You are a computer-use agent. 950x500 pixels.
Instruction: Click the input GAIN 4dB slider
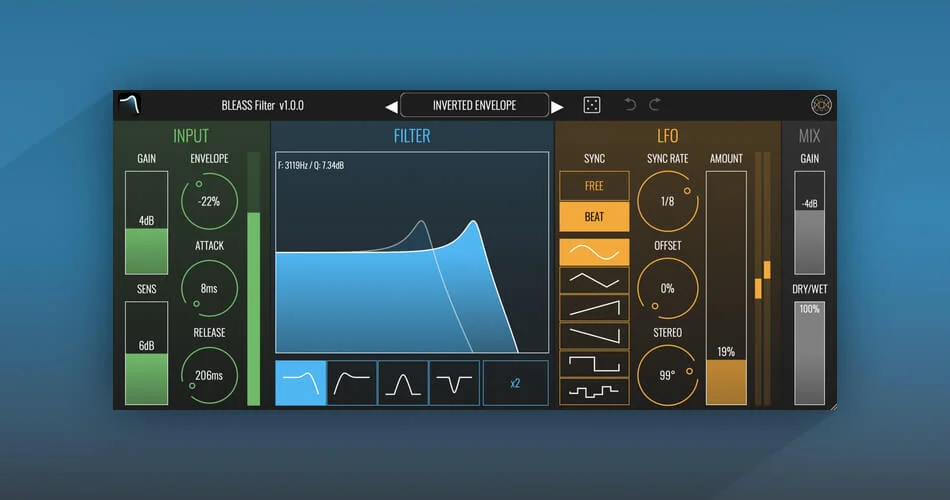tap(146, 222)
